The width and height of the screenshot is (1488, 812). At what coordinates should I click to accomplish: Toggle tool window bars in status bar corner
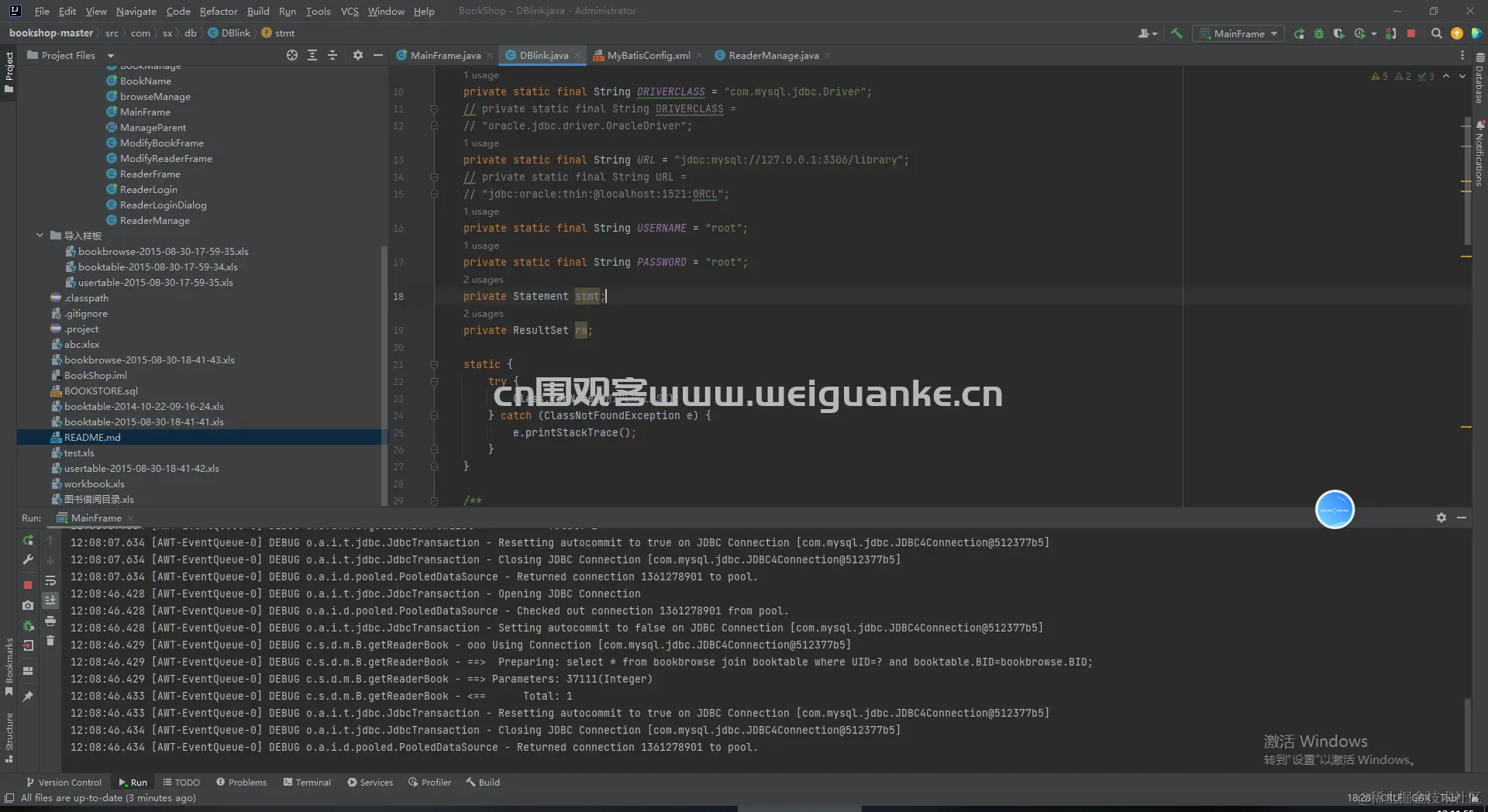tap(9, 798)
